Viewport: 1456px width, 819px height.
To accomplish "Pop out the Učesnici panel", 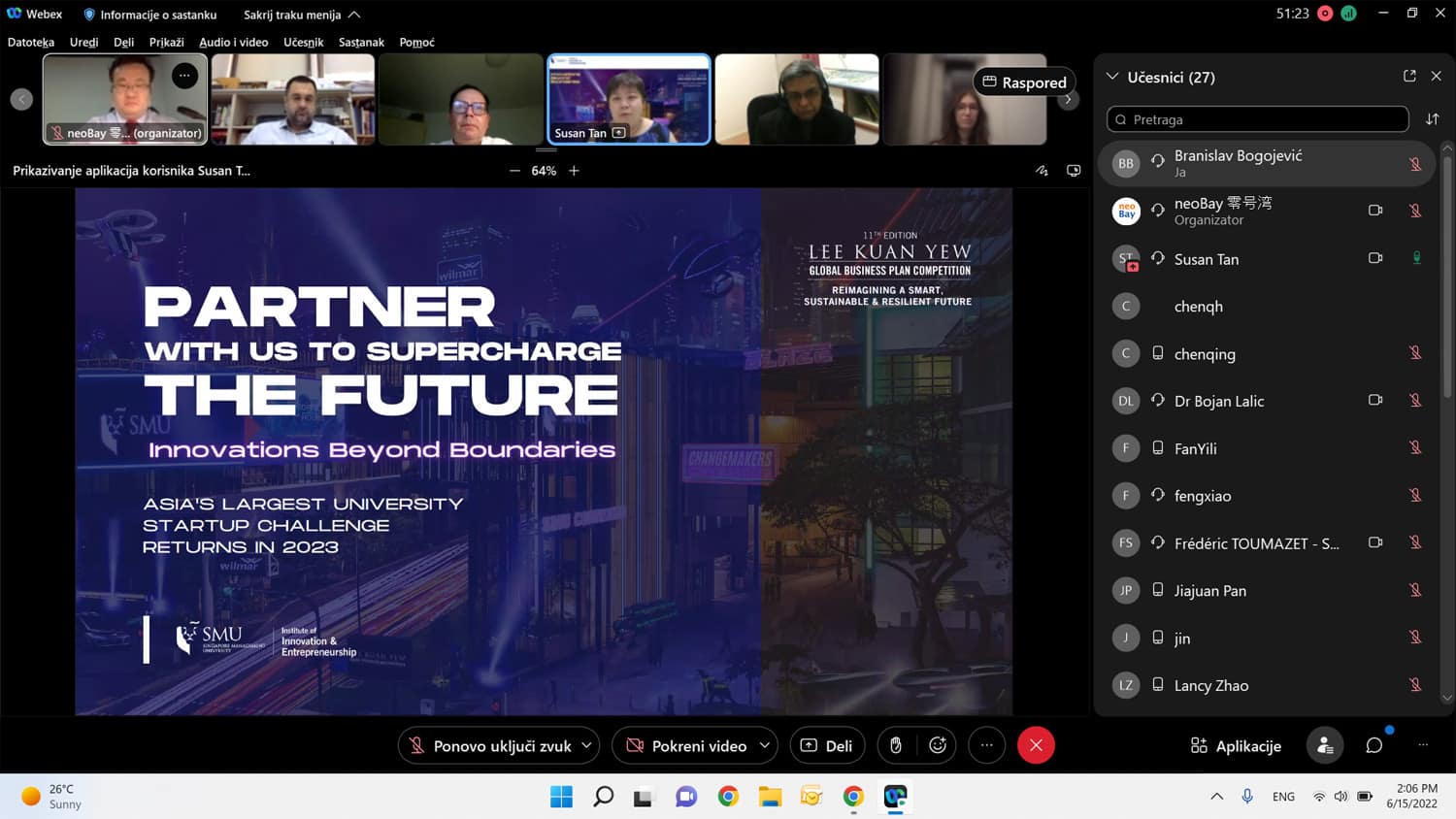I will (x=1409, y=76).
